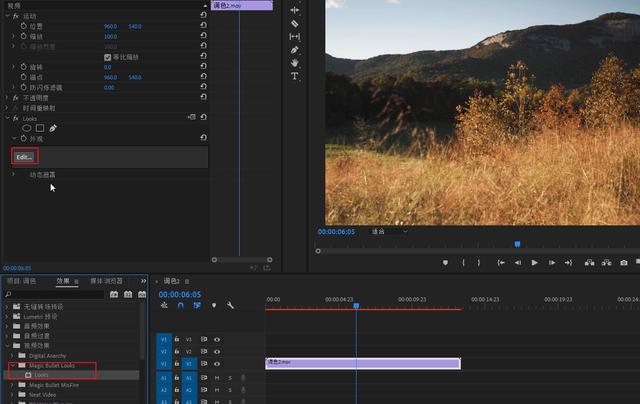Solo audio track A1

pyautogui.click(x=230, y=378)
